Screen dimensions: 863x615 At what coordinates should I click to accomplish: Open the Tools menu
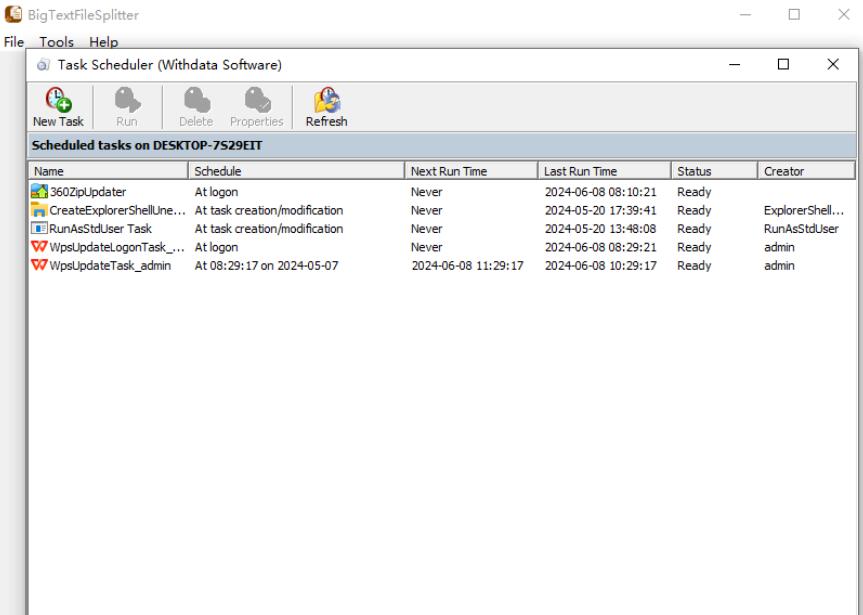pyautogui.click(x=56, y=42)
